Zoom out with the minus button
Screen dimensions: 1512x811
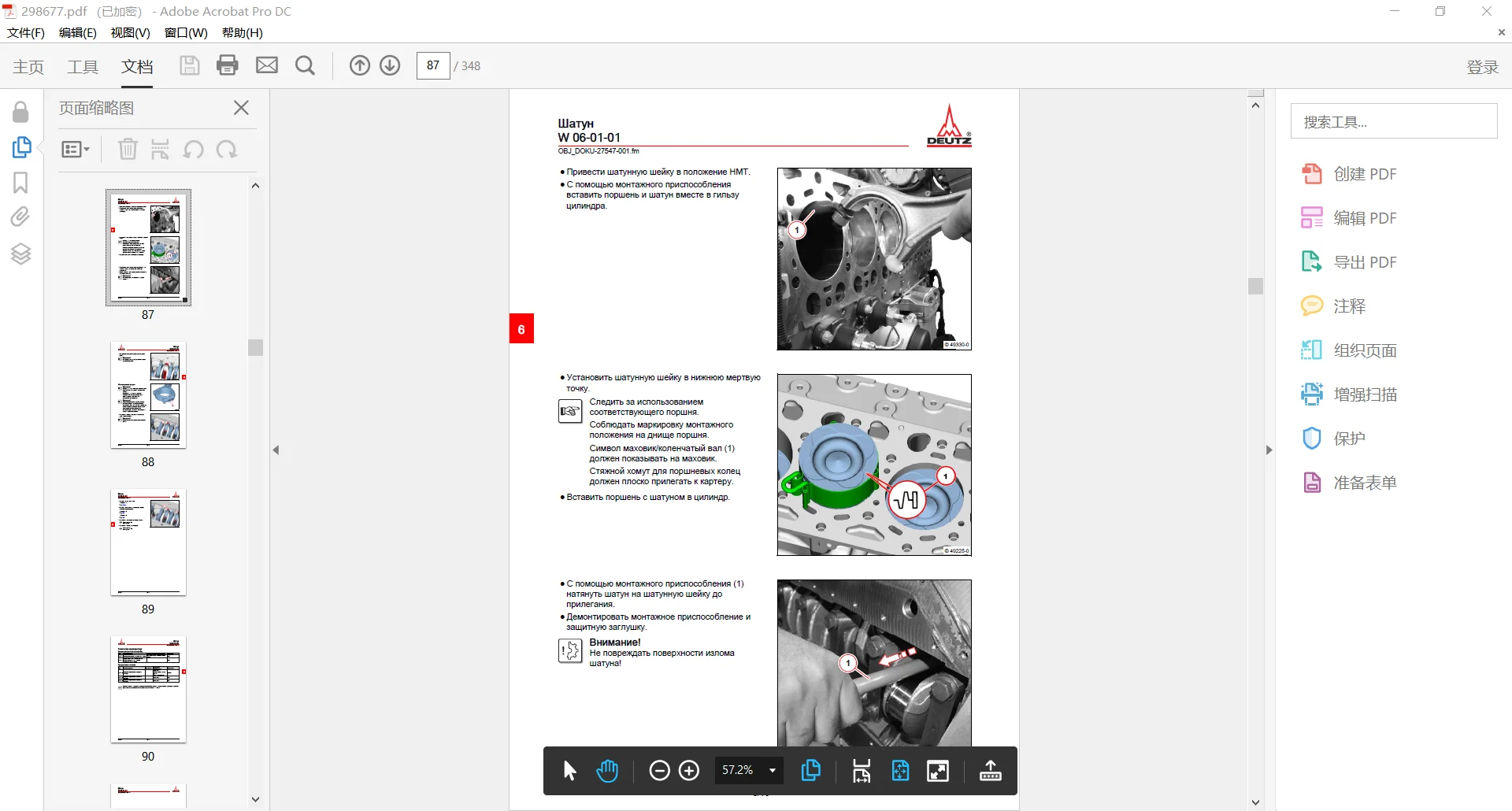659,771
